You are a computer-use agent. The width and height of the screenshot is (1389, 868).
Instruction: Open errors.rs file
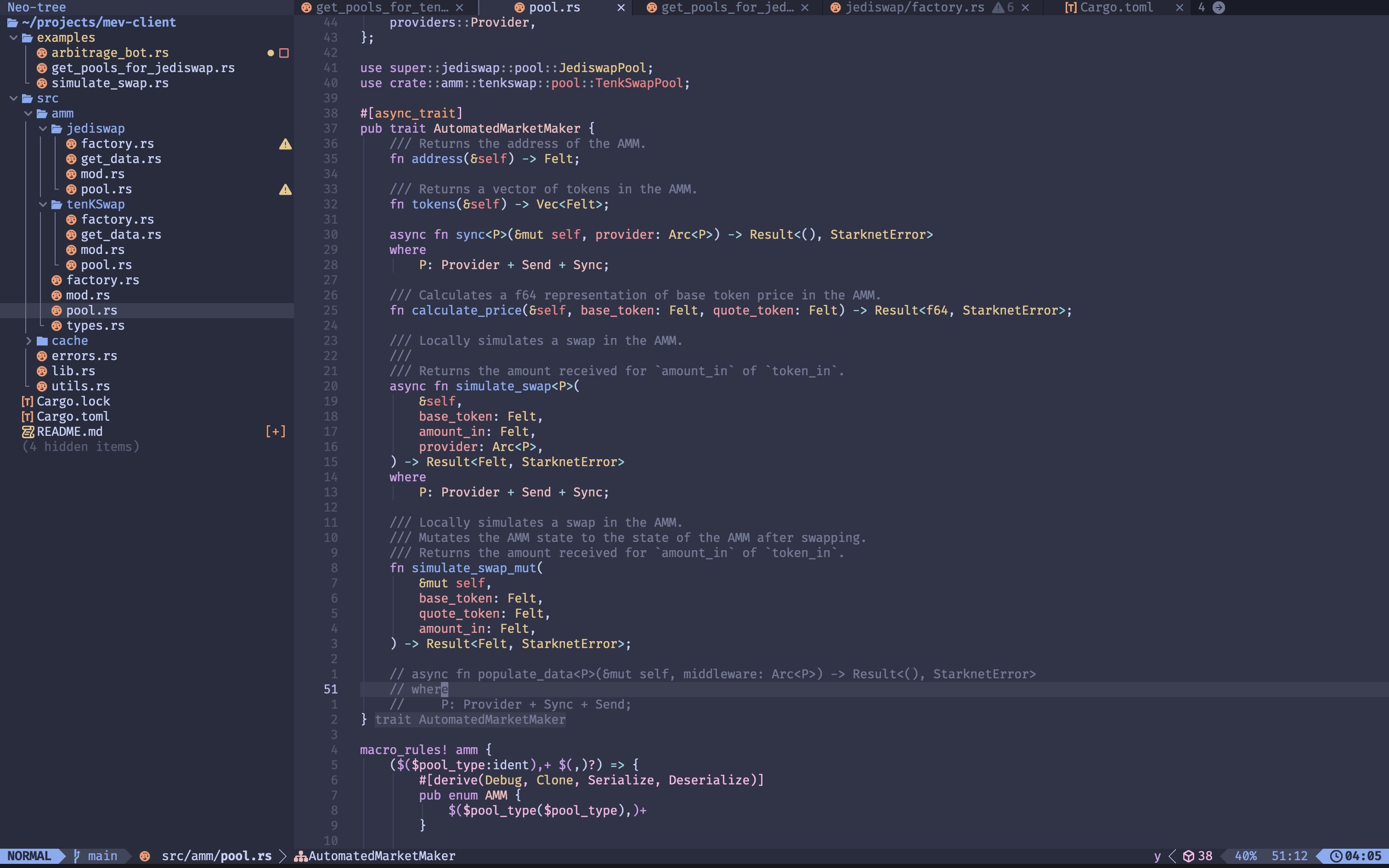(85, 356)
